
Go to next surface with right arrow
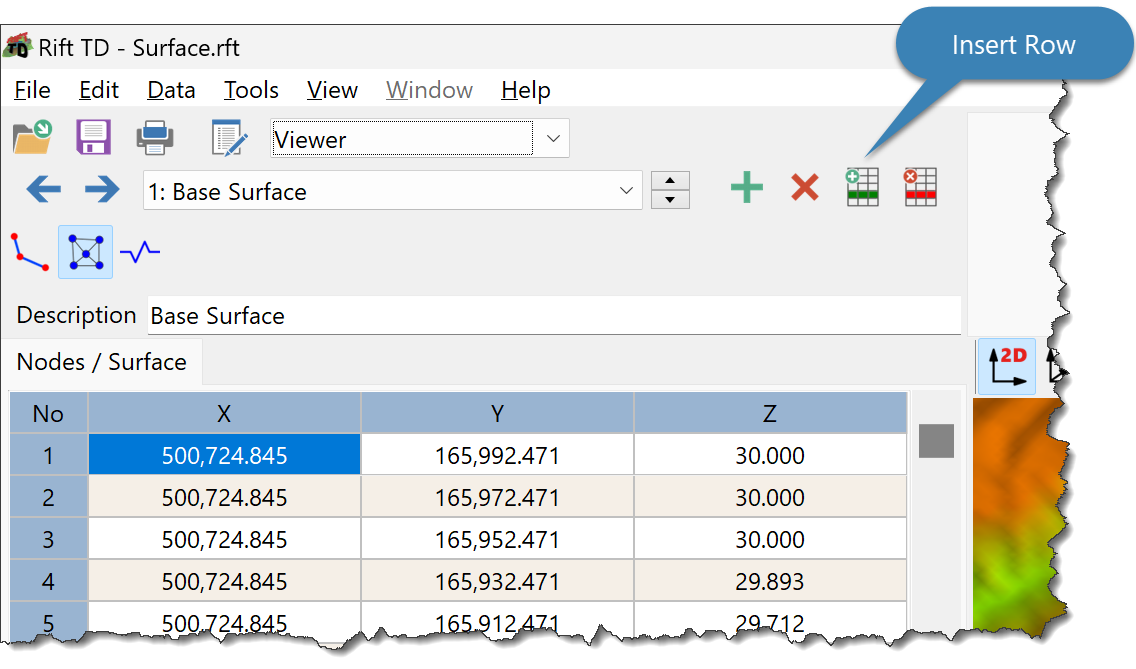pyautogui.click(x=102, y=189)
